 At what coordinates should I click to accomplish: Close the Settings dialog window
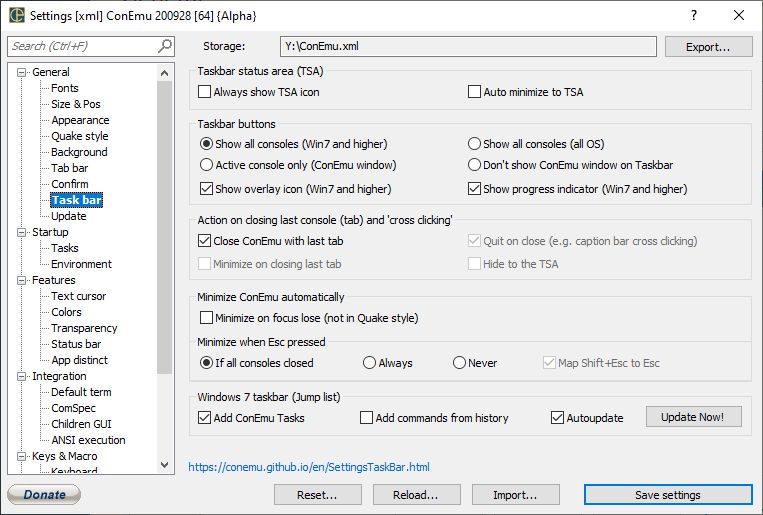(739, 15)
